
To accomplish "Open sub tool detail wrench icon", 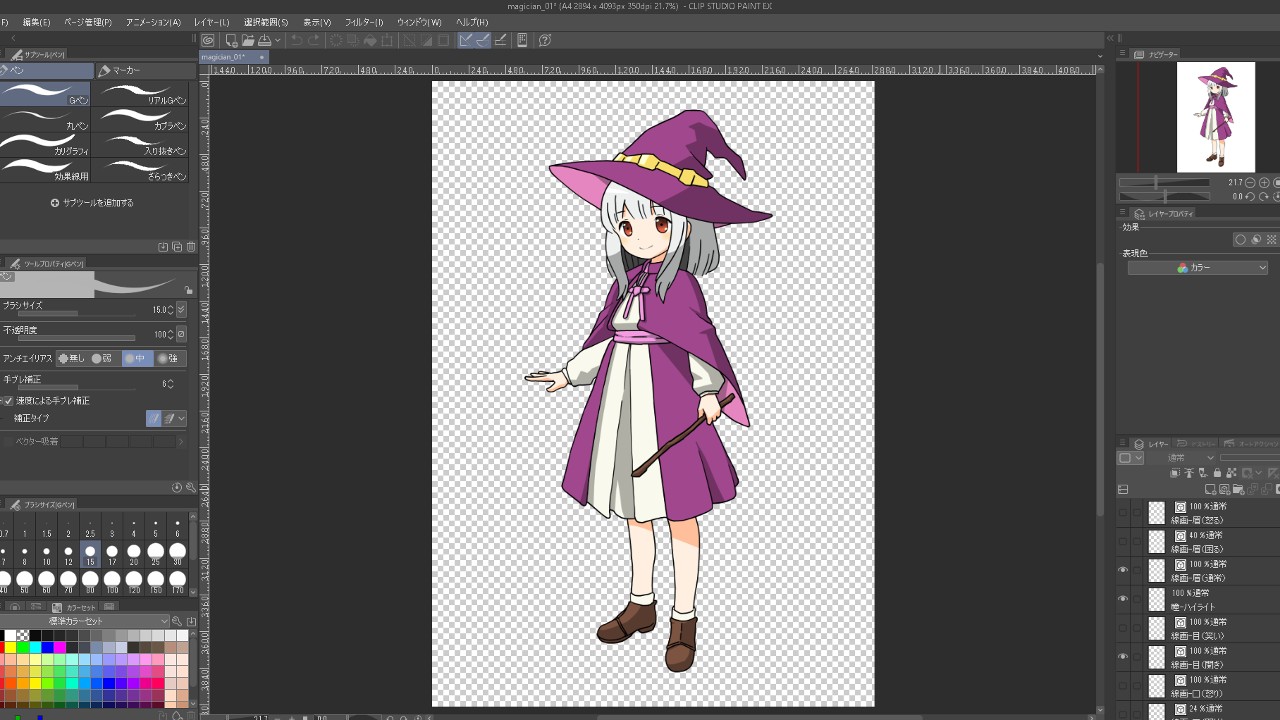I will click(190, 488).
